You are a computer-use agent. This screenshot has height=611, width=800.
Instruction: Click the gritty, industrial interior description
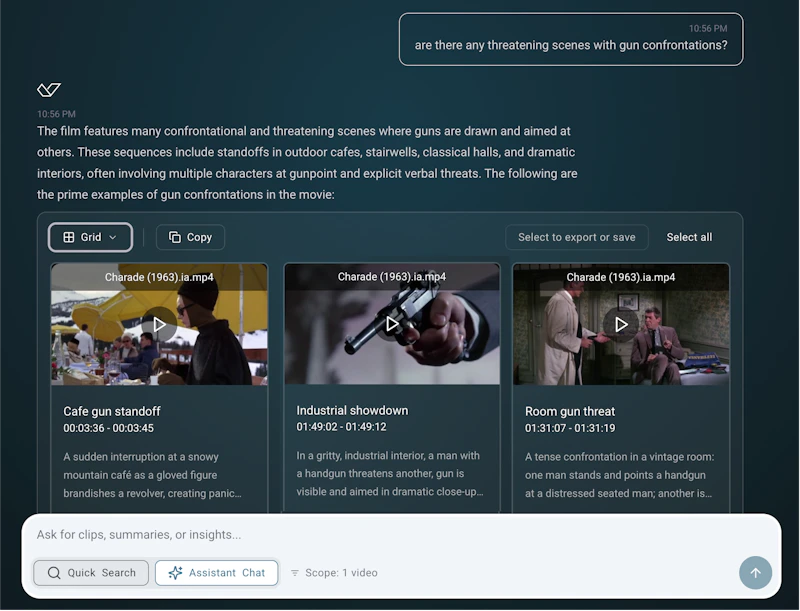(390, 473)
